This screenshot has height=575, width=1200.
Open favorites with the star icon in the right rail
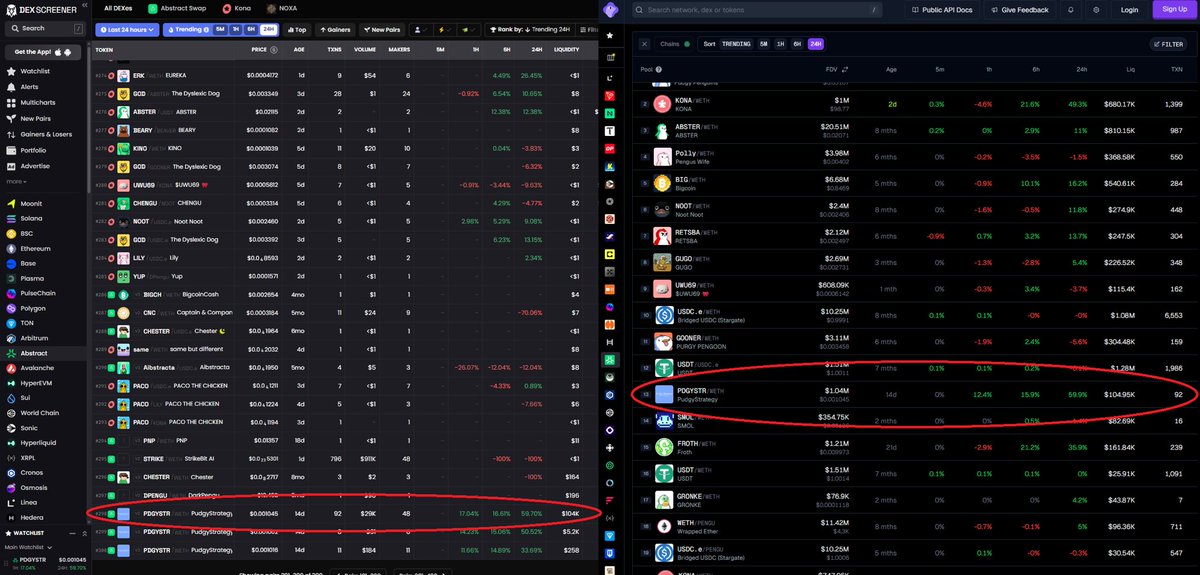click(x=611, y=34)
